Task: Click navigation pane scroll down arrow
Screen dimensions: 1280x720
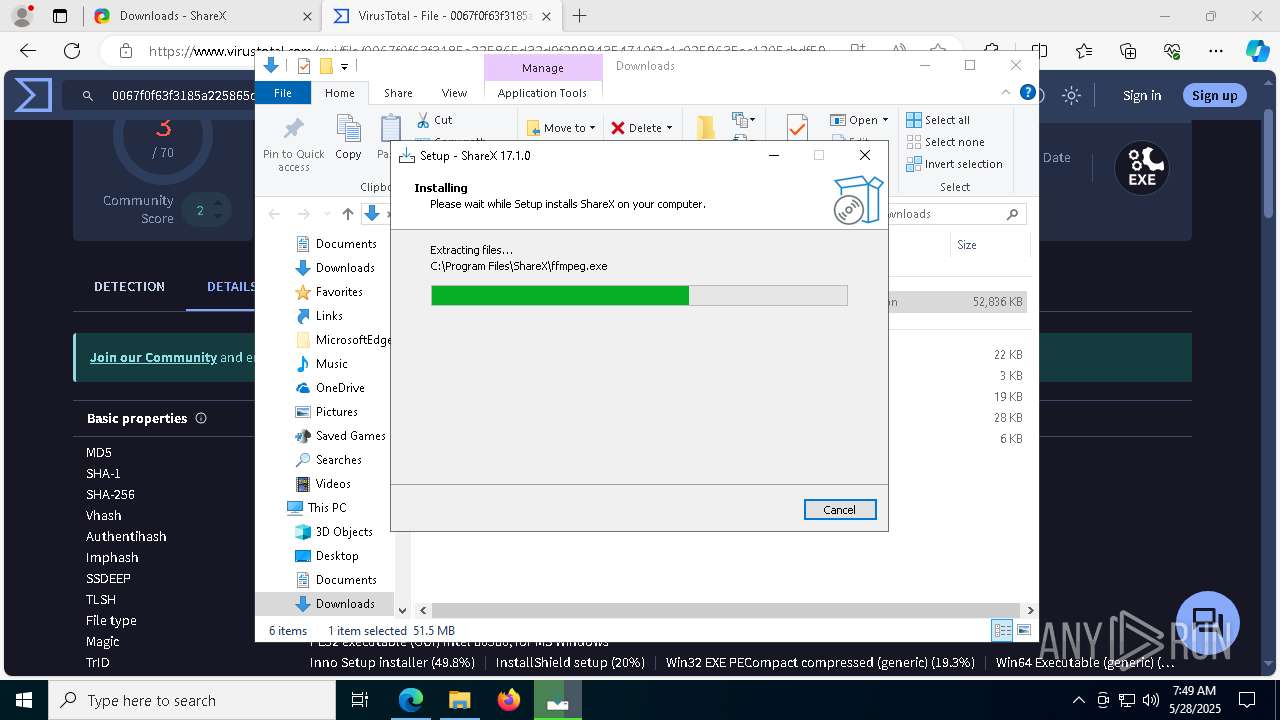Action: [x=403, y=610]
